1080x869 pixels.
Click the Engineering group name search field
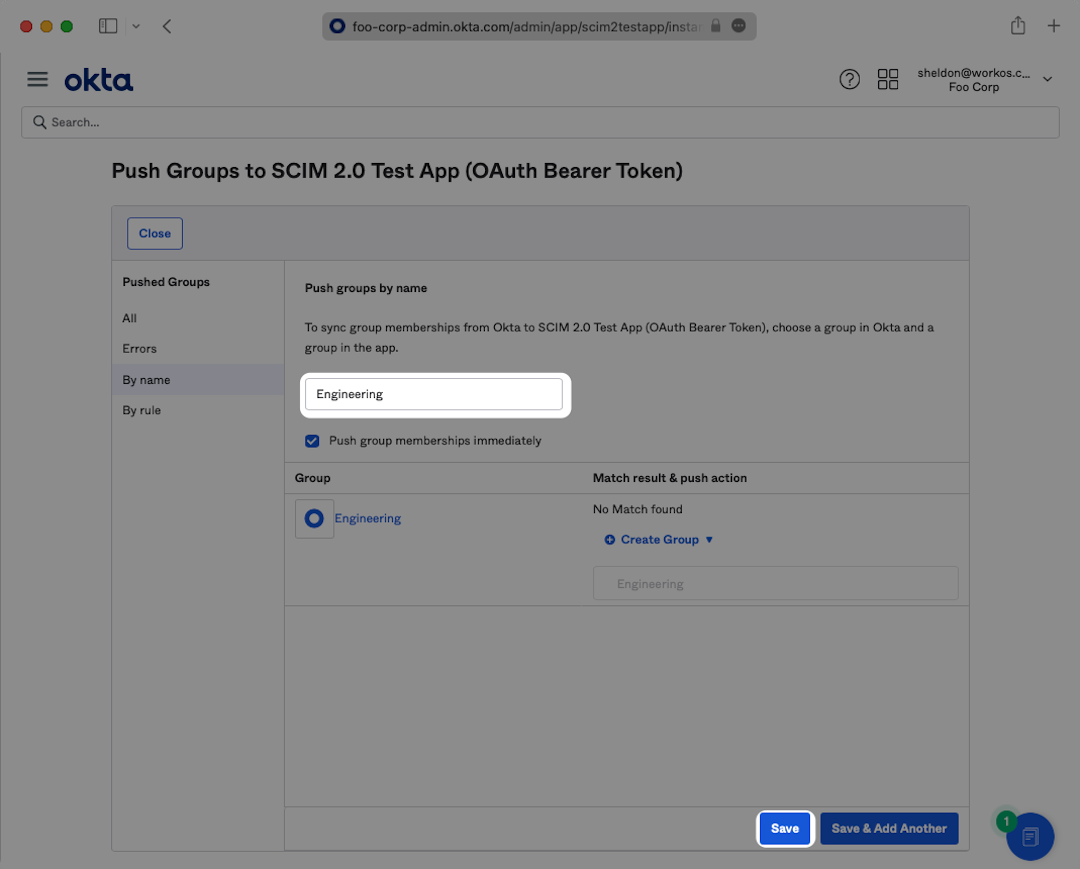[x=433, y=394]
